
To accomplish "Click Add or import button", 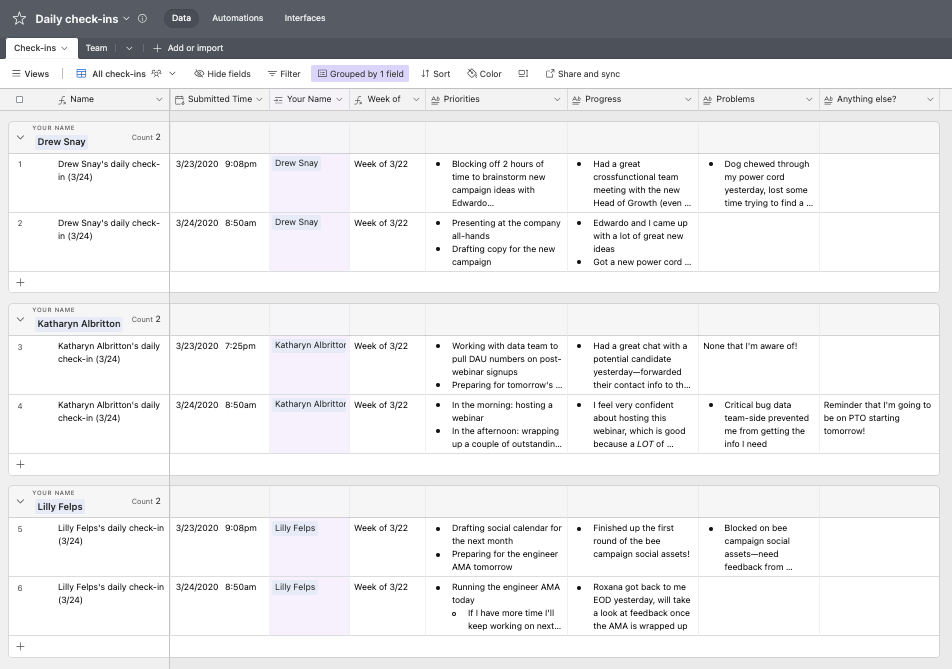I will pos(188,48).
